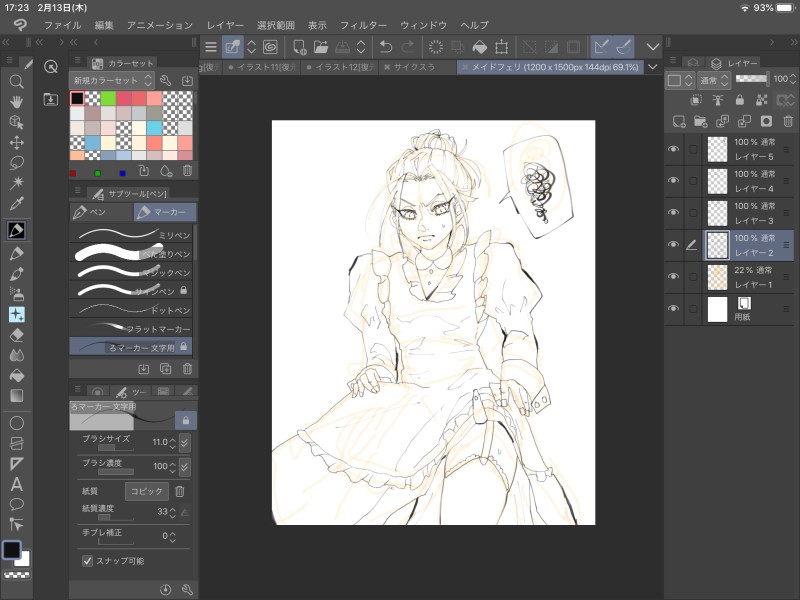Viewport: 800px width, 600px height.
Task: Switch to the サイクスラ canvas tab
Action: coord(418,67)
